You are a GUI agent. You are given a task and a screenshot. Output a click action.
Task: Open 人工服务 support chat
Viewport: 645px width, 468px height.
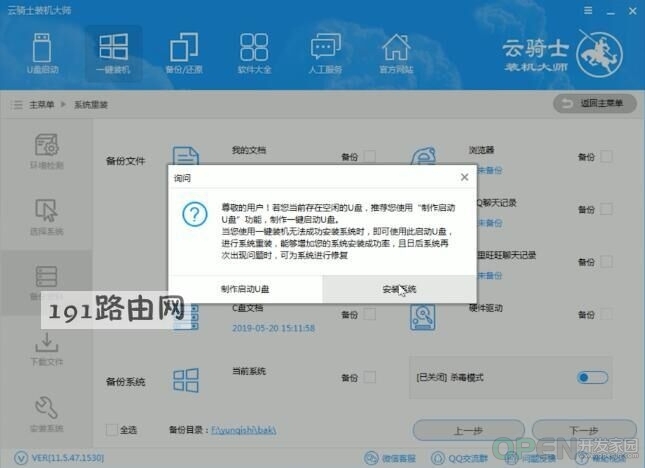coord(325,53)
